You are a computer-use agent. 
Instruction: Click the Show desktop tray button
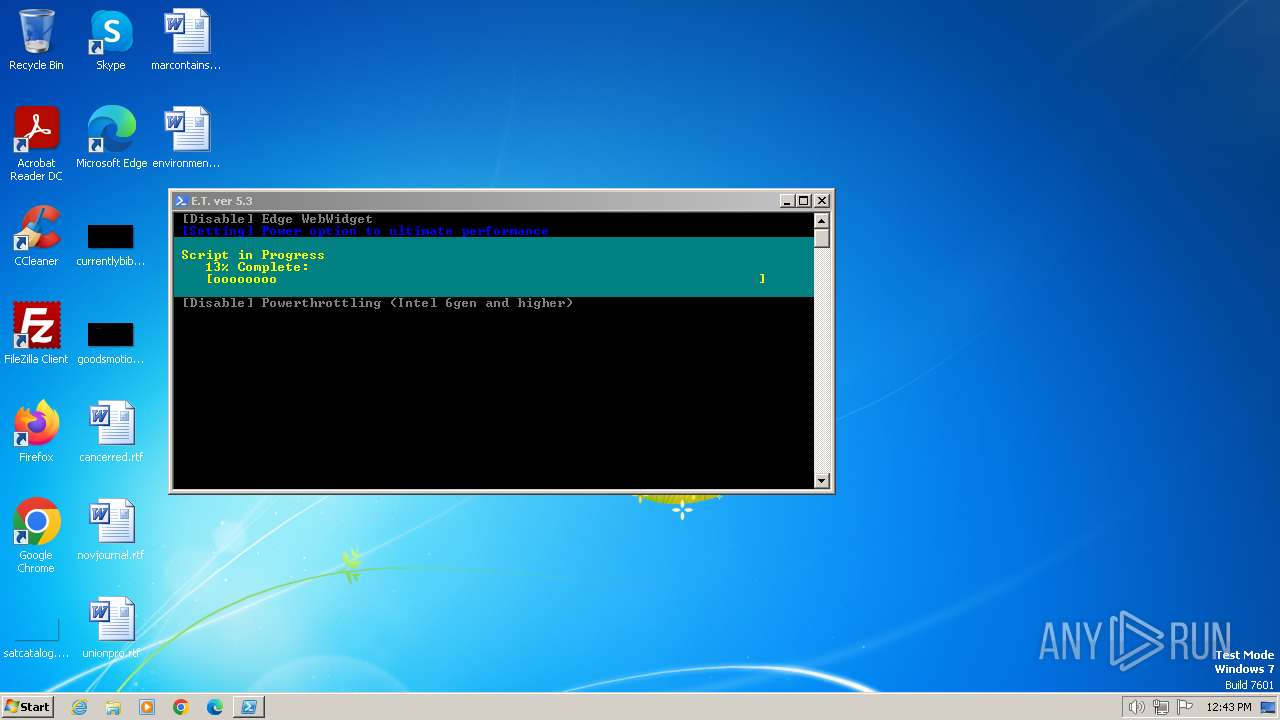1268,707
